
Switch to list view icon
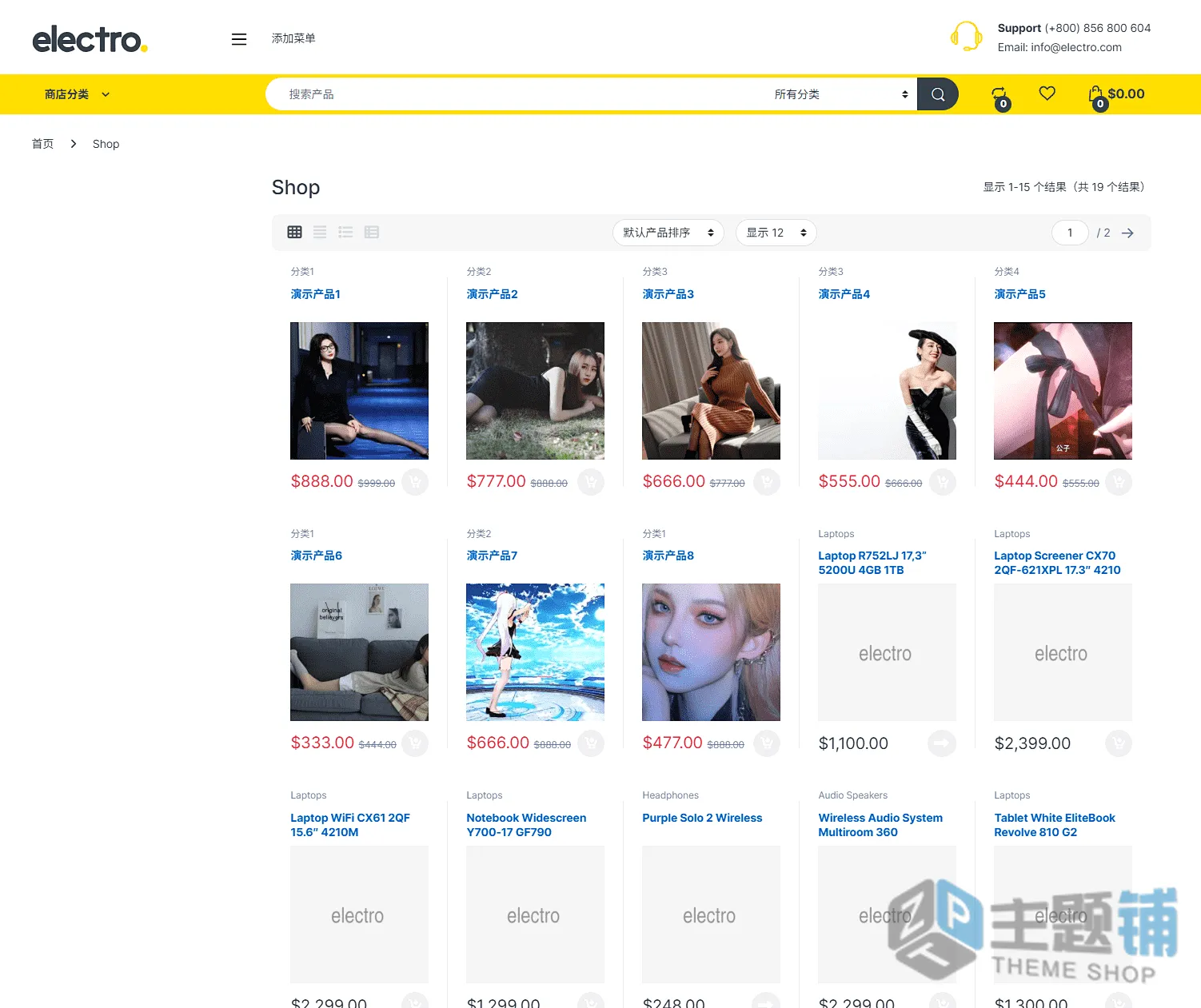click(x=345, y=232)
